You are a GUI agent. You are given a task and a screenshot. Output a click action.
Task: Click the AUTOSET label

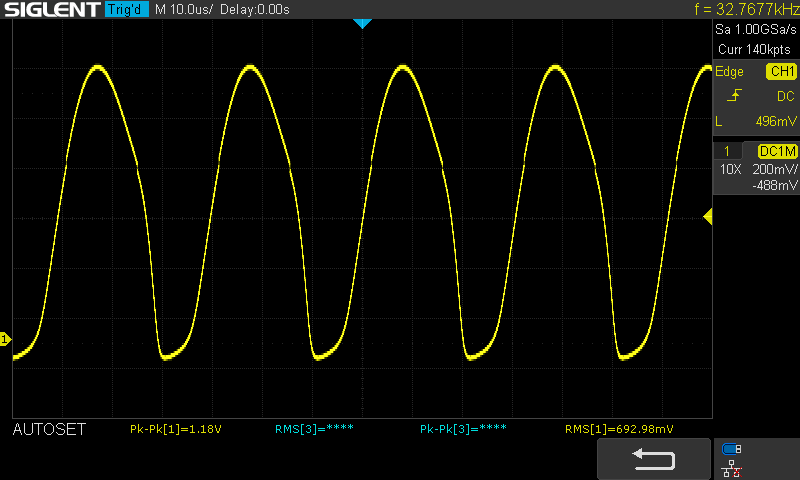click(49, 430)
